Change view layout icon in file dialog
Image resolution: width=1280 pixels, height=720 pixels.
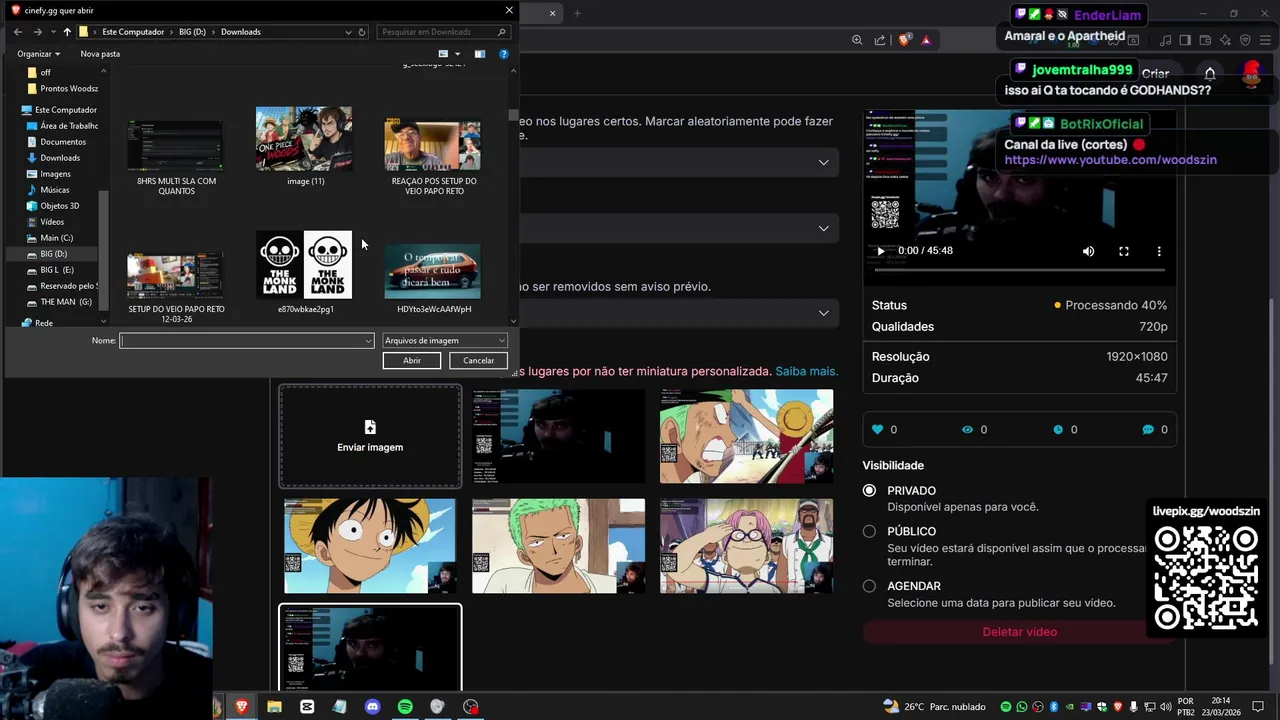click(443, 54)
